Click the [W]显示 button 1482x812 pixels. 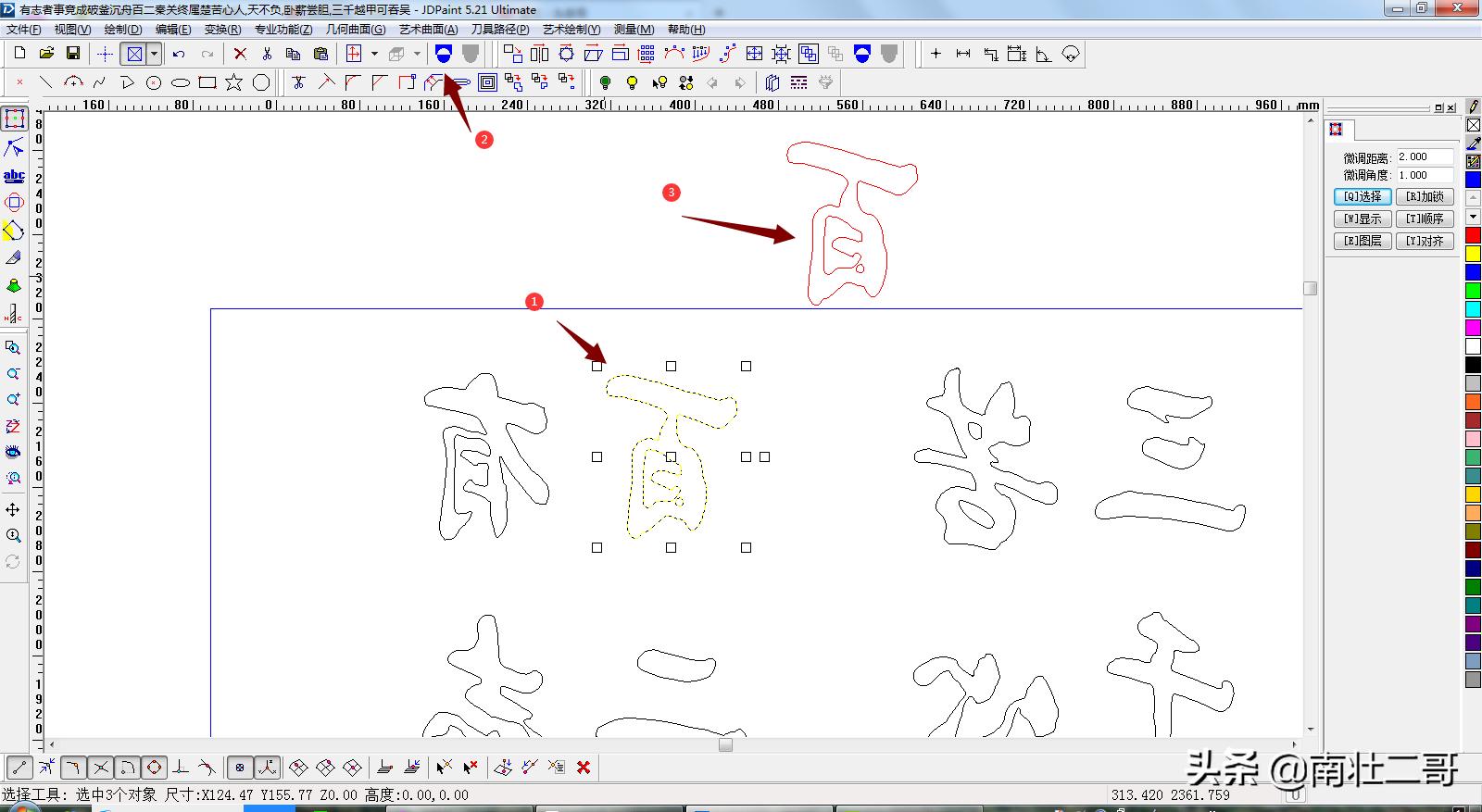click(1363, 219)
